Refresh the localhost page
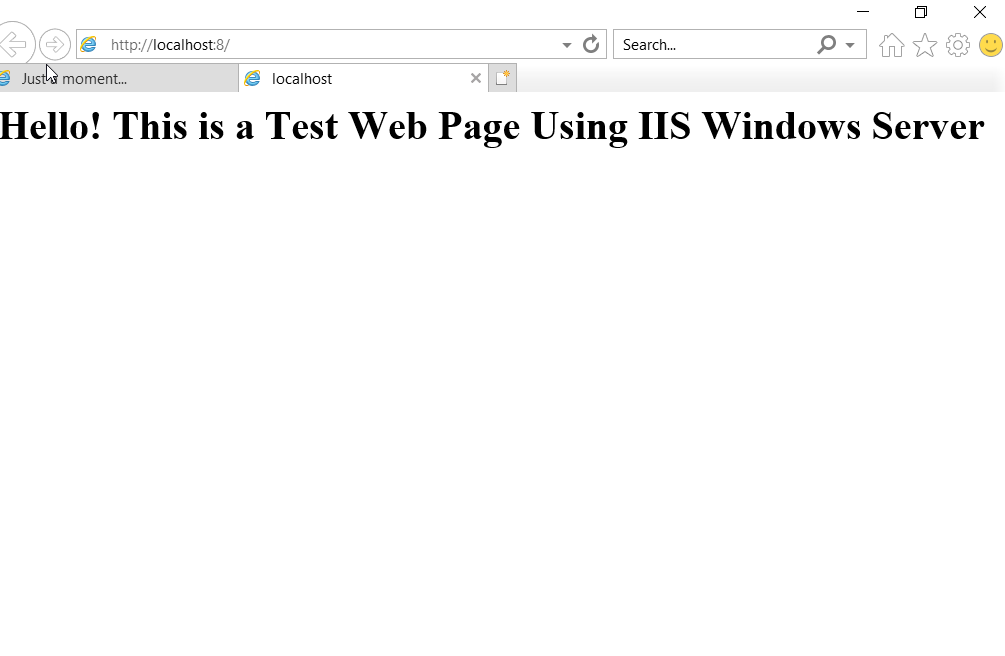 [x=591, y=44]
